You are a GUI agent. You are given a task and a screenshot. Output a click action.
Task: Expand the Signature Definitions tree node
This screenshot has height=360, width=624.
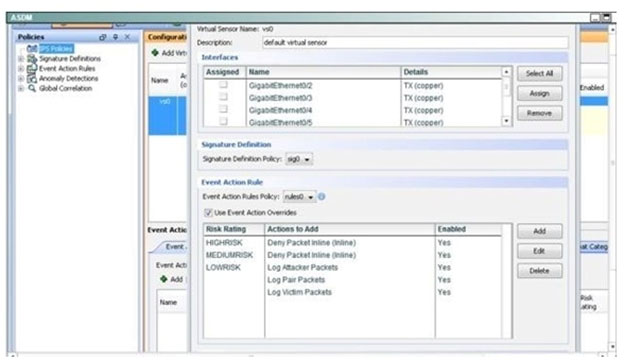[x=21, y=58]
